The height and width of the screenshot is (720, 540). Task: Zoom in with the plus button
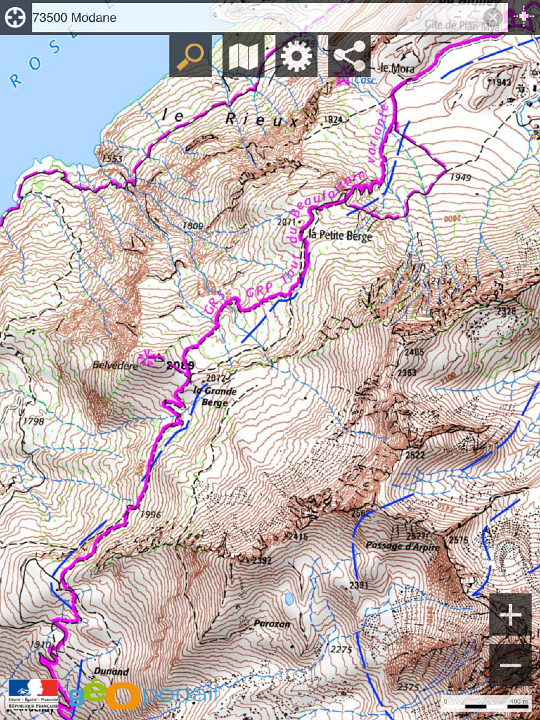(510, 615)
